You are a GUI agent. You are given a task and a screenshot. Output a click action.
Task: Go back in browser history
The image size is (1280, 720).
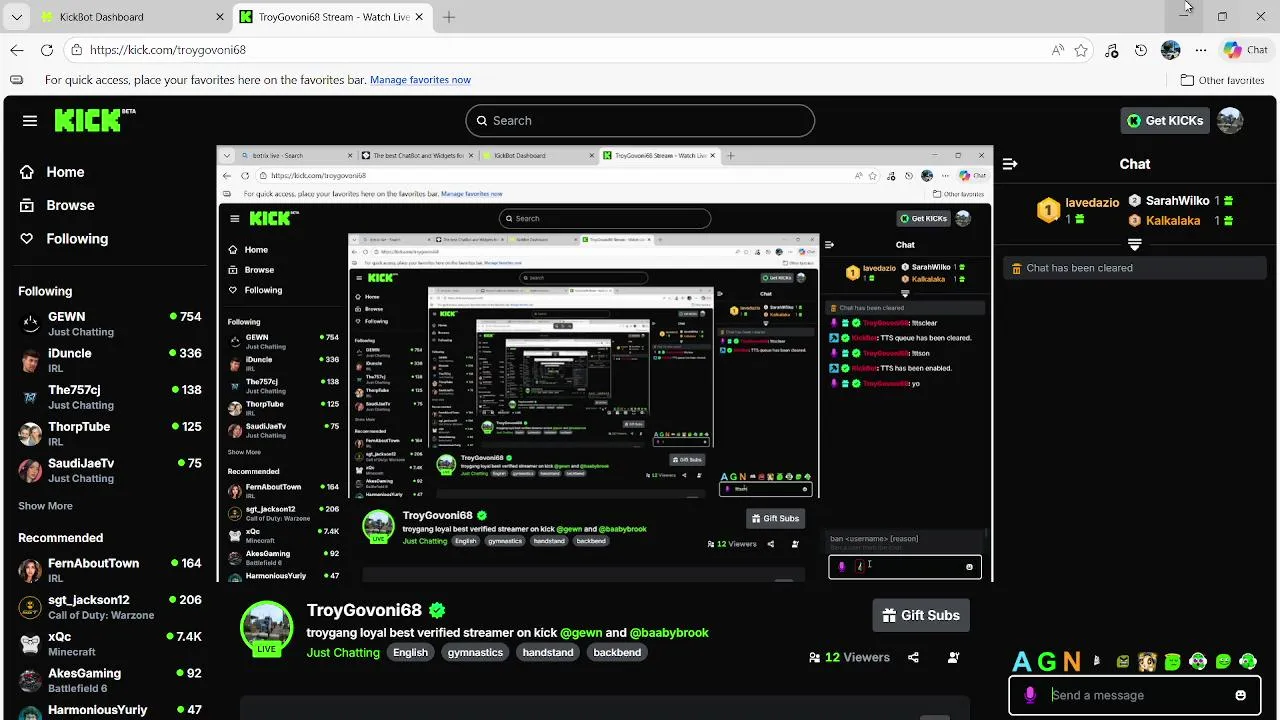(17, 50)
